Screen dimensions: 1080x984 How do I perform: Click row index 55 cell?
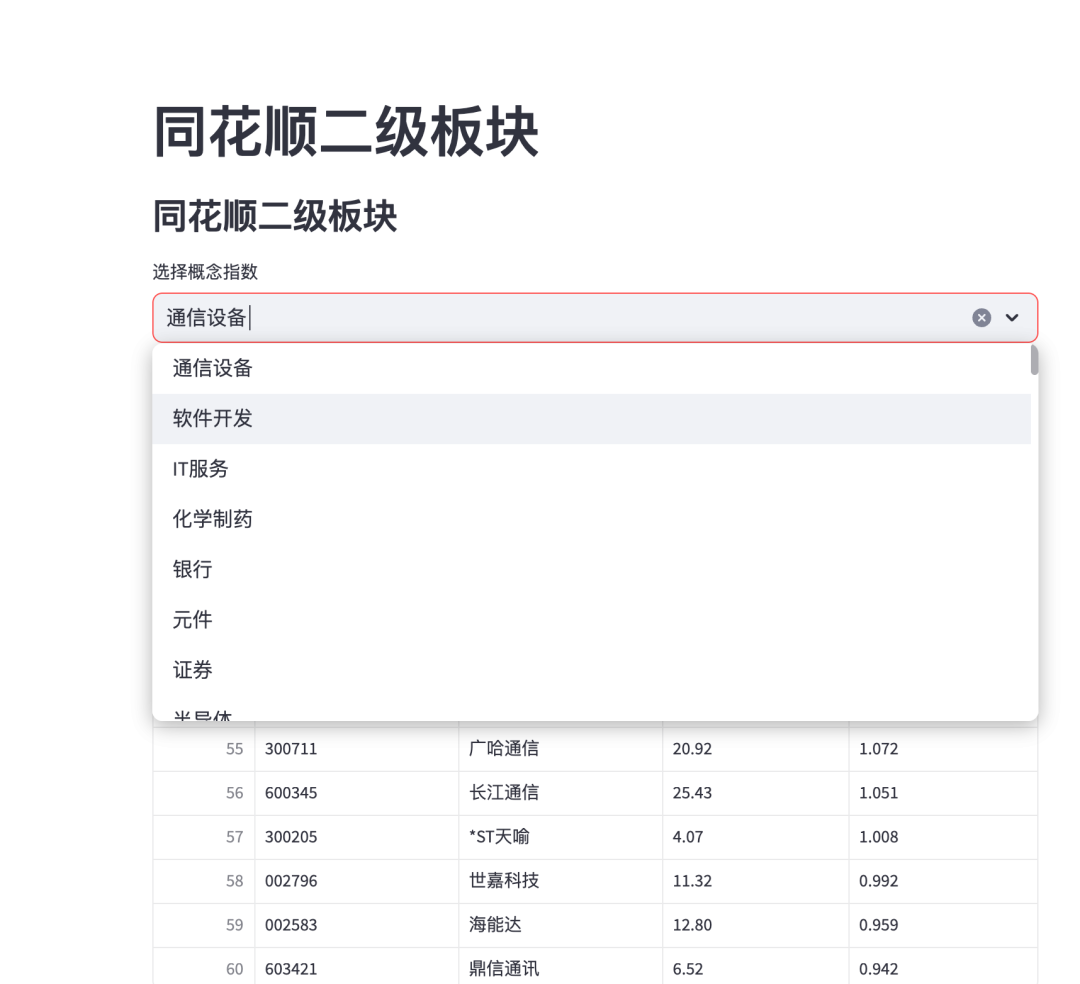coord(204,749)
